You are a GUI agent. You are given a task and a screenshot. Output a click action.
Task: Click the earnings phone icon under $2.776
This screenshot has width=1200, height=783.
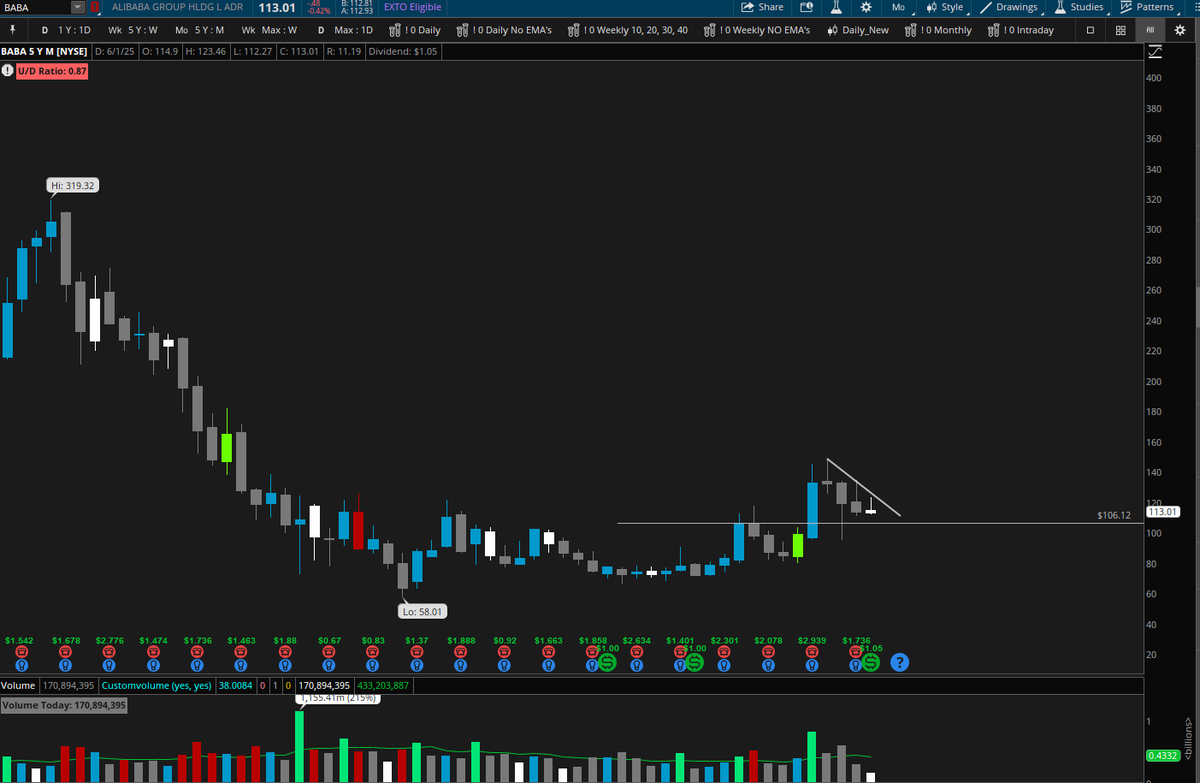108,651
